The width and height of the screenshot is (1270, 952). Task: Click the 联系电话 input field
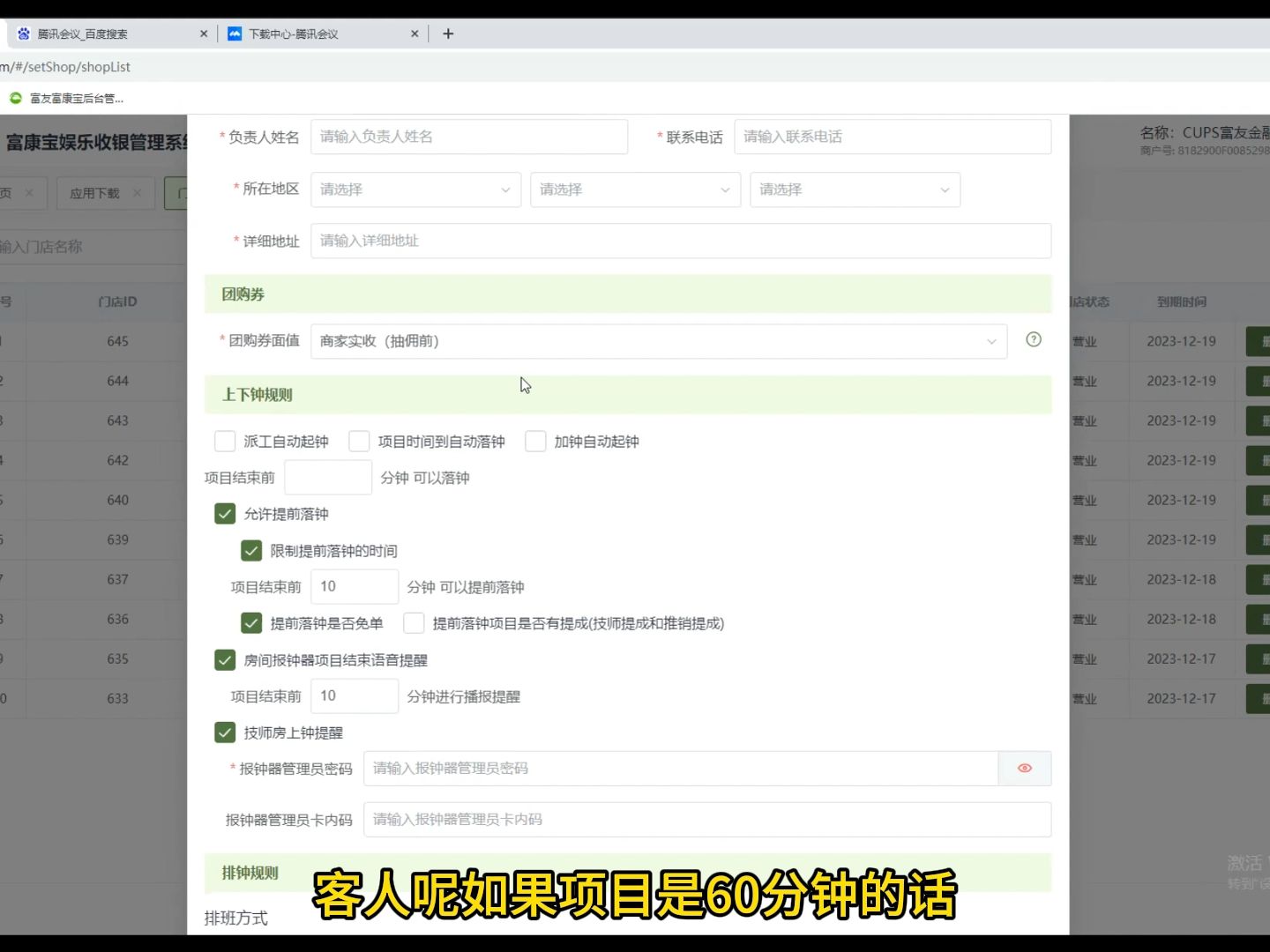click(893, 137)
